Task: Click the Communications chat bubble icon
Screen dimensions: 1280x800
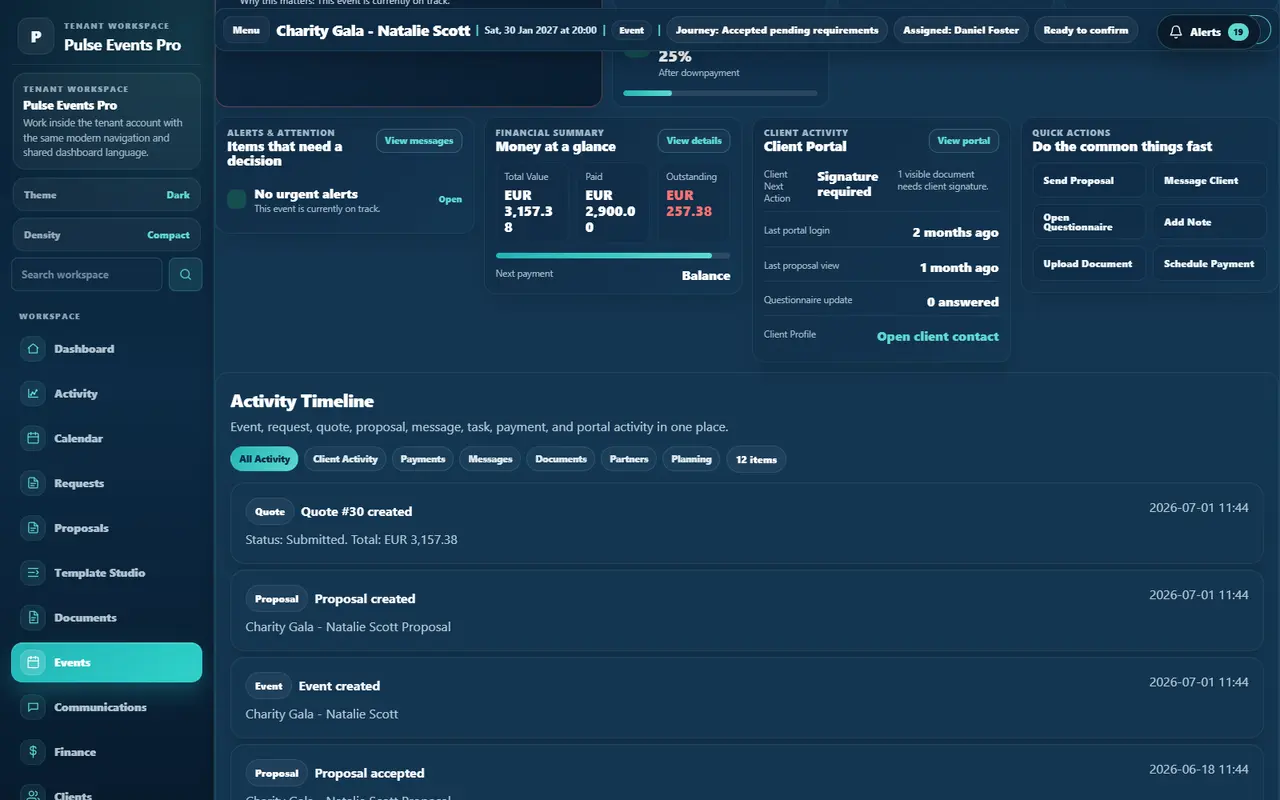Action: [x=33, y=707]
